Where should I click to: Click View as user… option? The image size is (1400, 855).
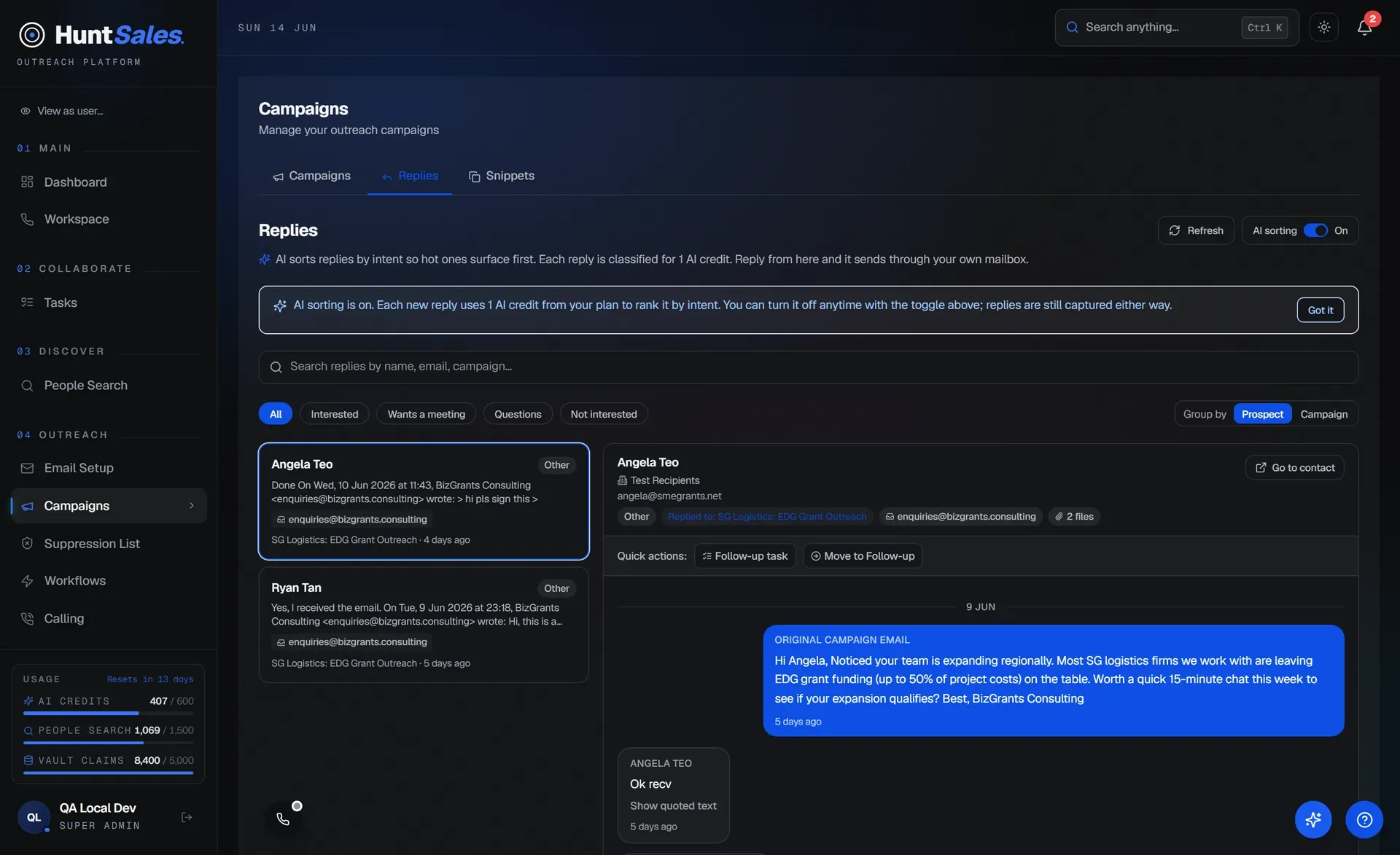pos(70,111)
